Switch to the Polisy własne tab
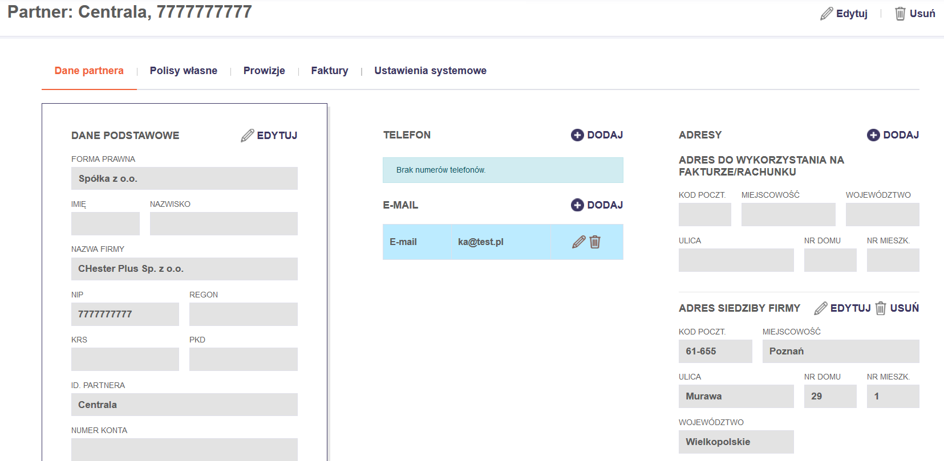 tap(183, 71)
